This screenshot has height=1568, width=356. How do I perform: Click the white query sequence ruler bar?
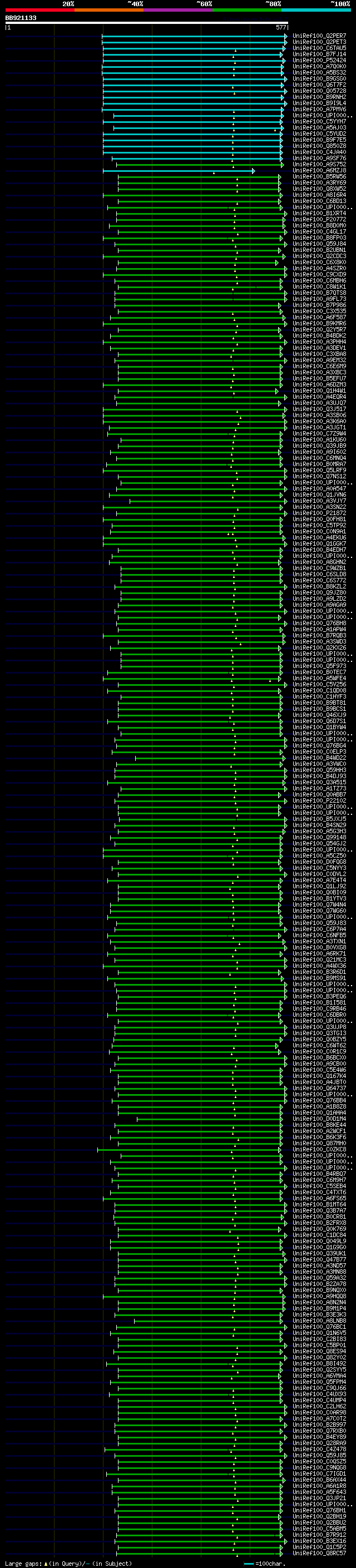pyautogui.click(x=146, y=23)
